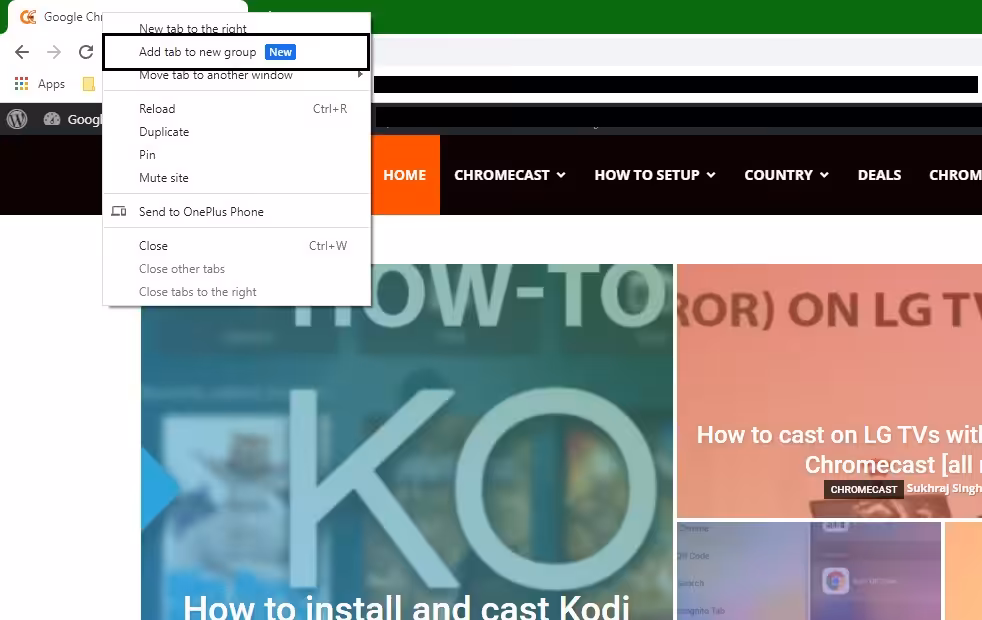Open How to install and cast Kodi article

(x=406, y=606)
